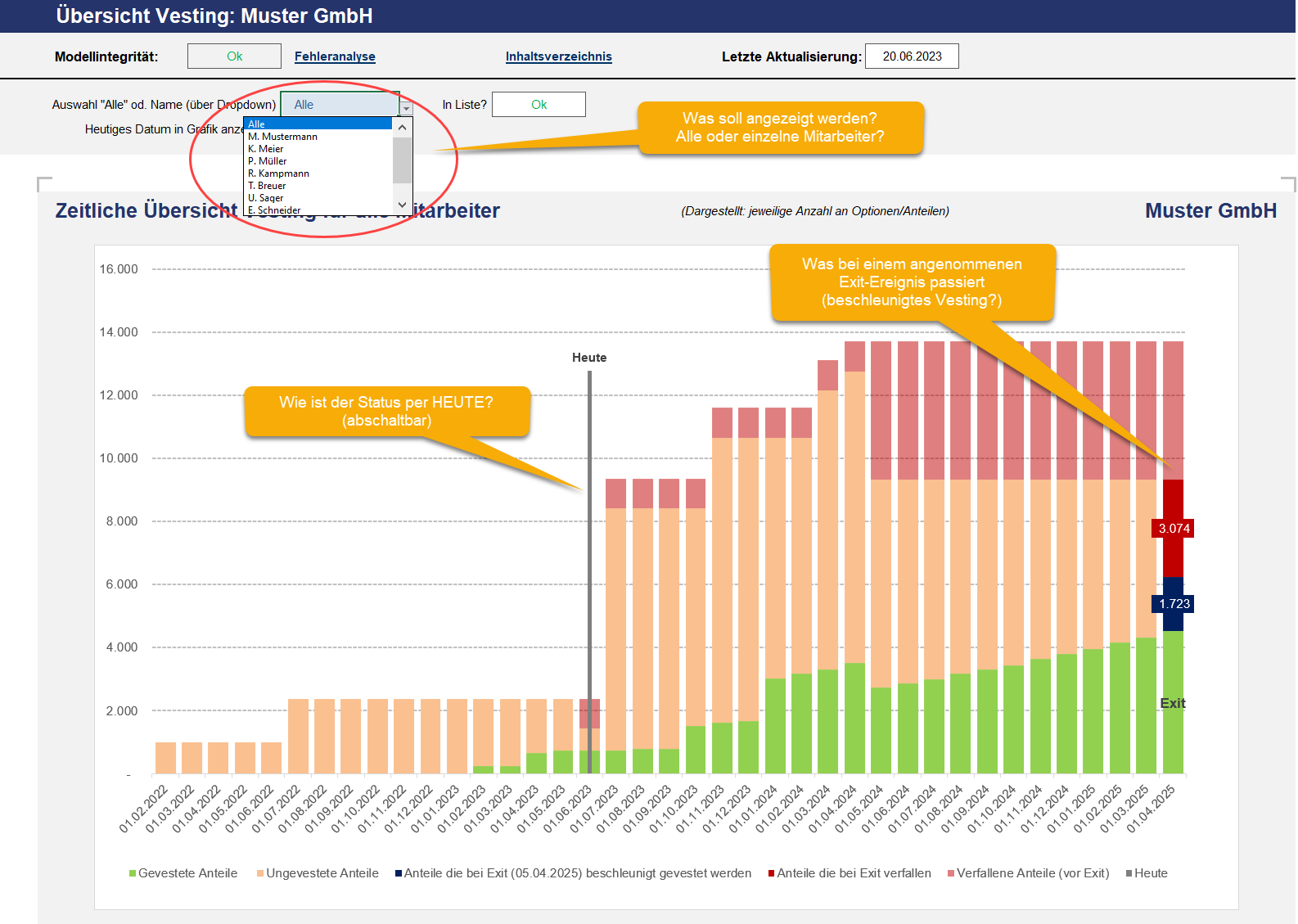Click the list scrollbar down arrow
The height and width of the screenshot is (924, 1298).
(402, 205)
